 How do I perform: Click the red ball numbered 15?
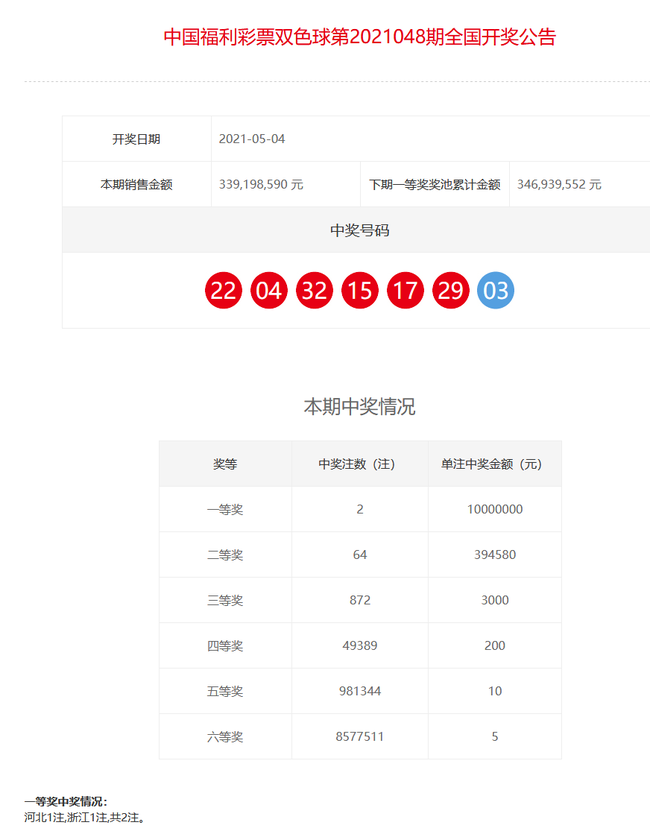coord(359,291)
